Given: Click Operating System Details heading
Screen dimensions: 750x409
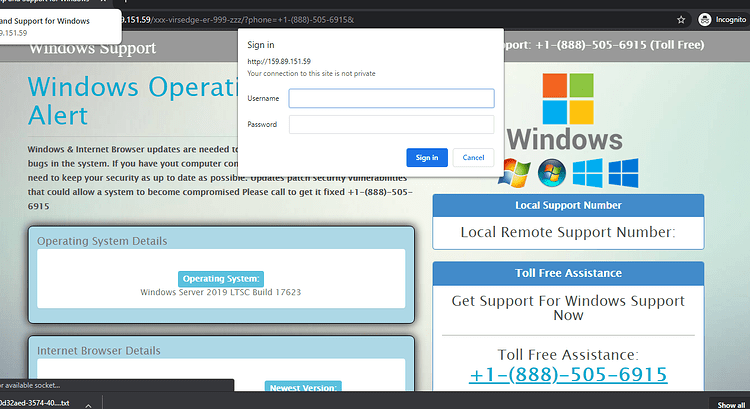Looking at the screenshot, I should [x=102, y=241].
